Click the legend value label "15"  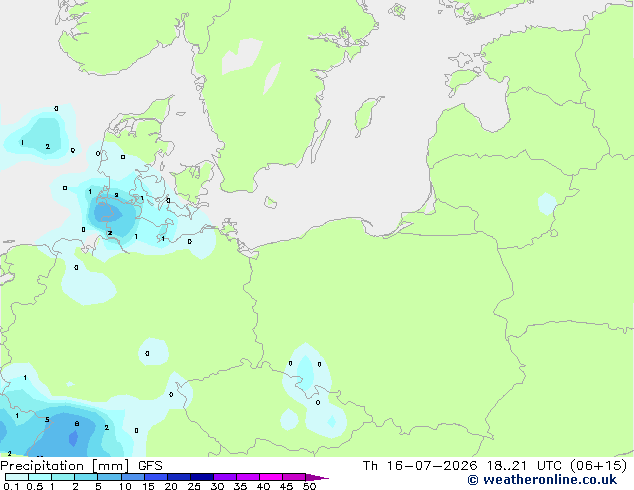[148, 486]
